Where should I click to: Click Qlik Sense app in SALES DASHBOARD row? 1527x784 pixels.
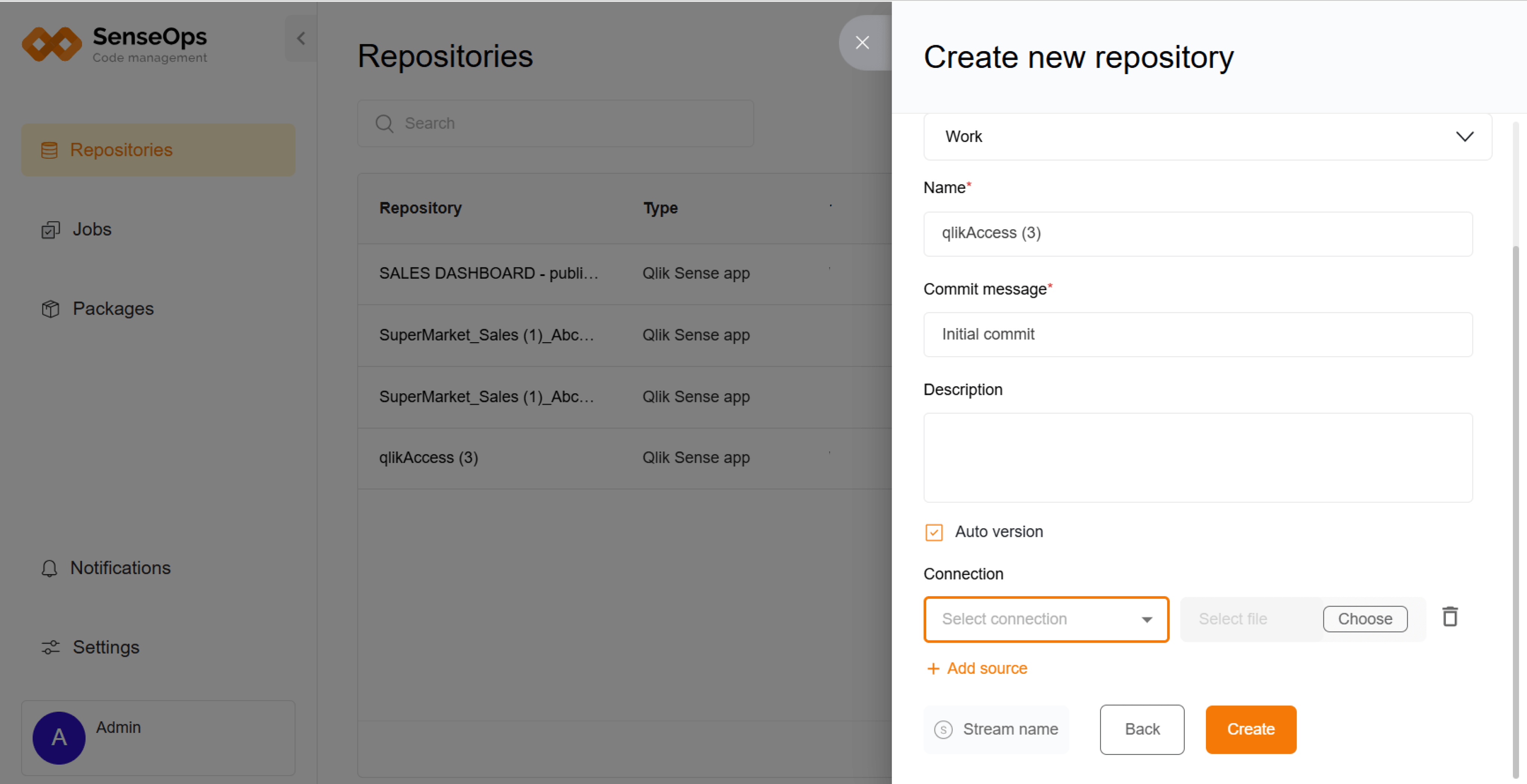(696, 274)
